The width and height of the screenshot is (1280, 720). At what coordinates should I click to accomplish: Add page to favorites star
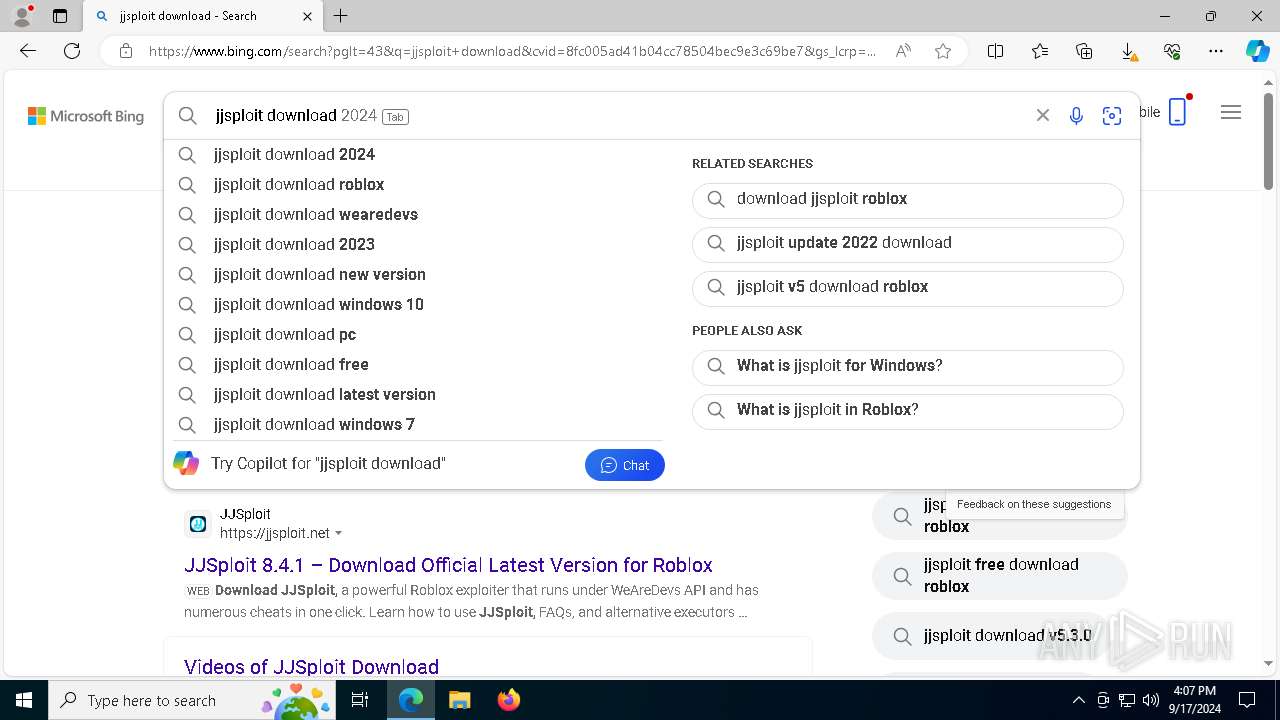point(942,51)
